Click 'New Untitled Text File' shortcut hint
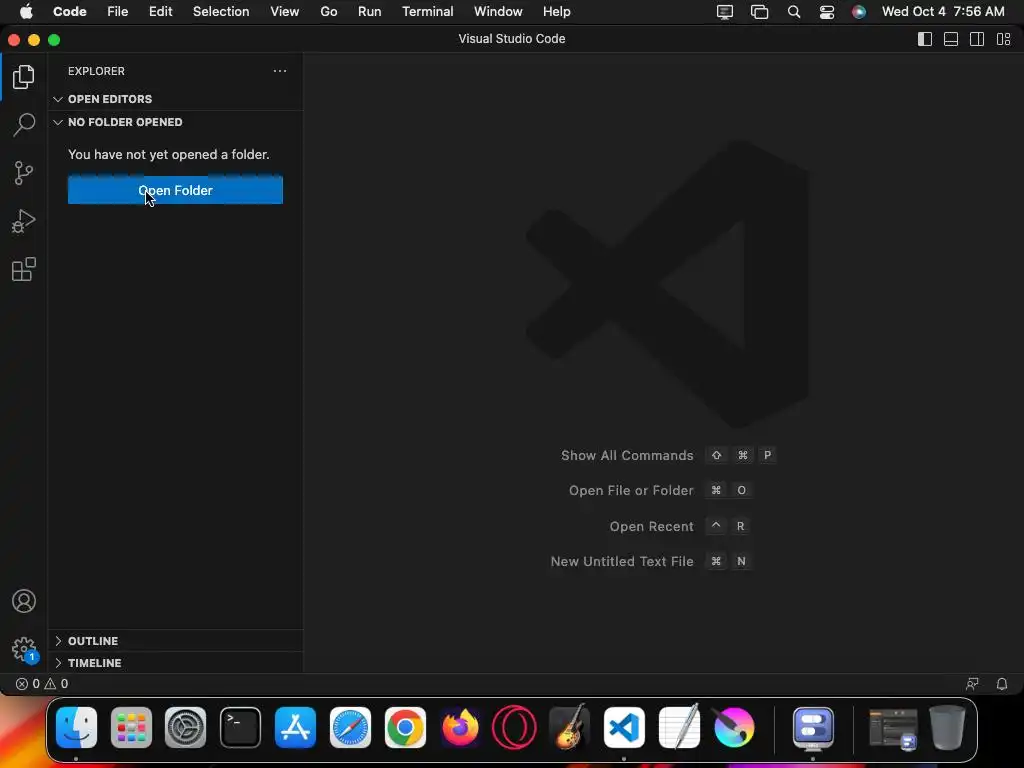Screen dimensions: 1024x768 pyautogui.click(x=651, y=562)
